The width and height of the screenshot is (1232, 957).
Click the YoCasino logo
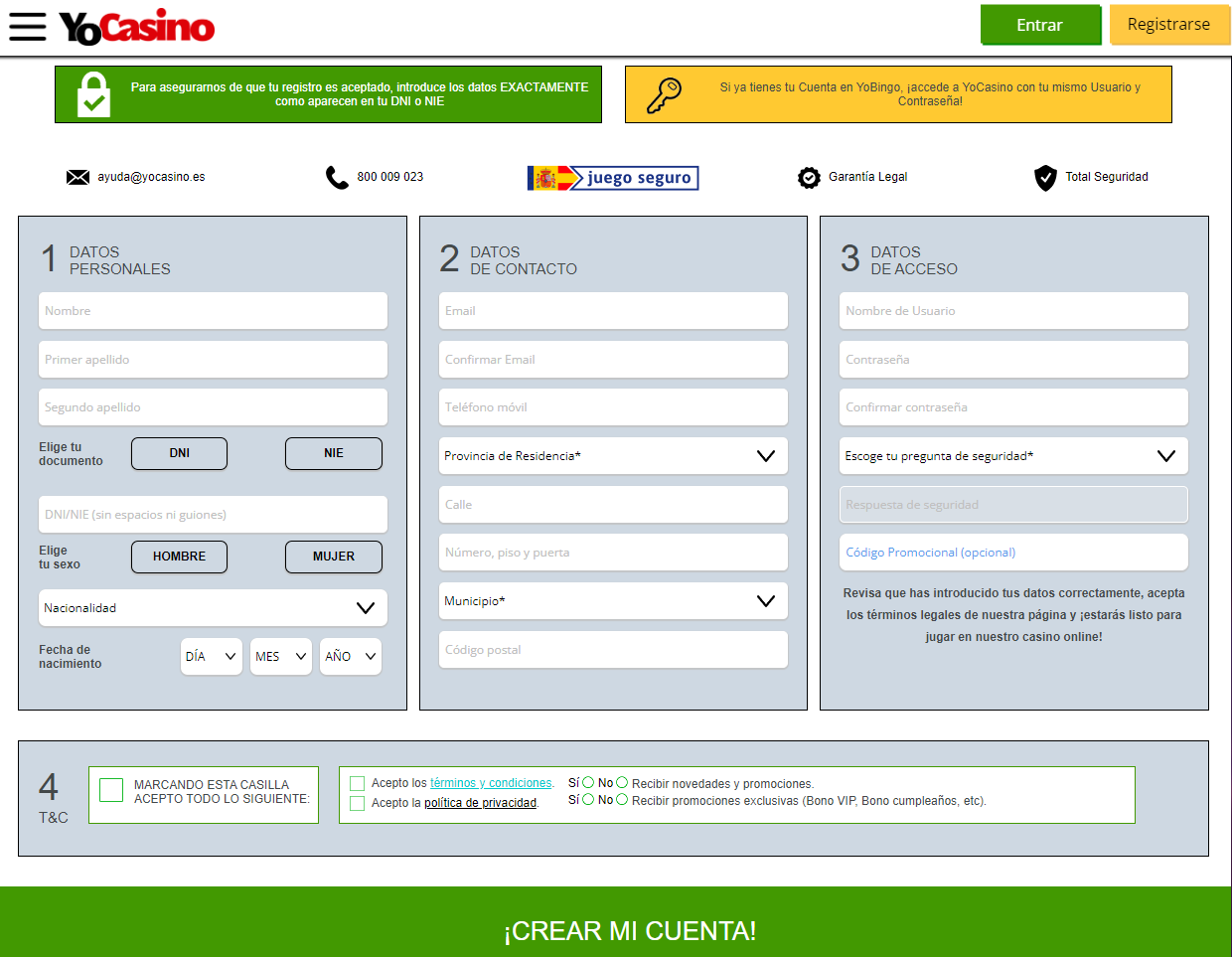click(x=135, y=28)
